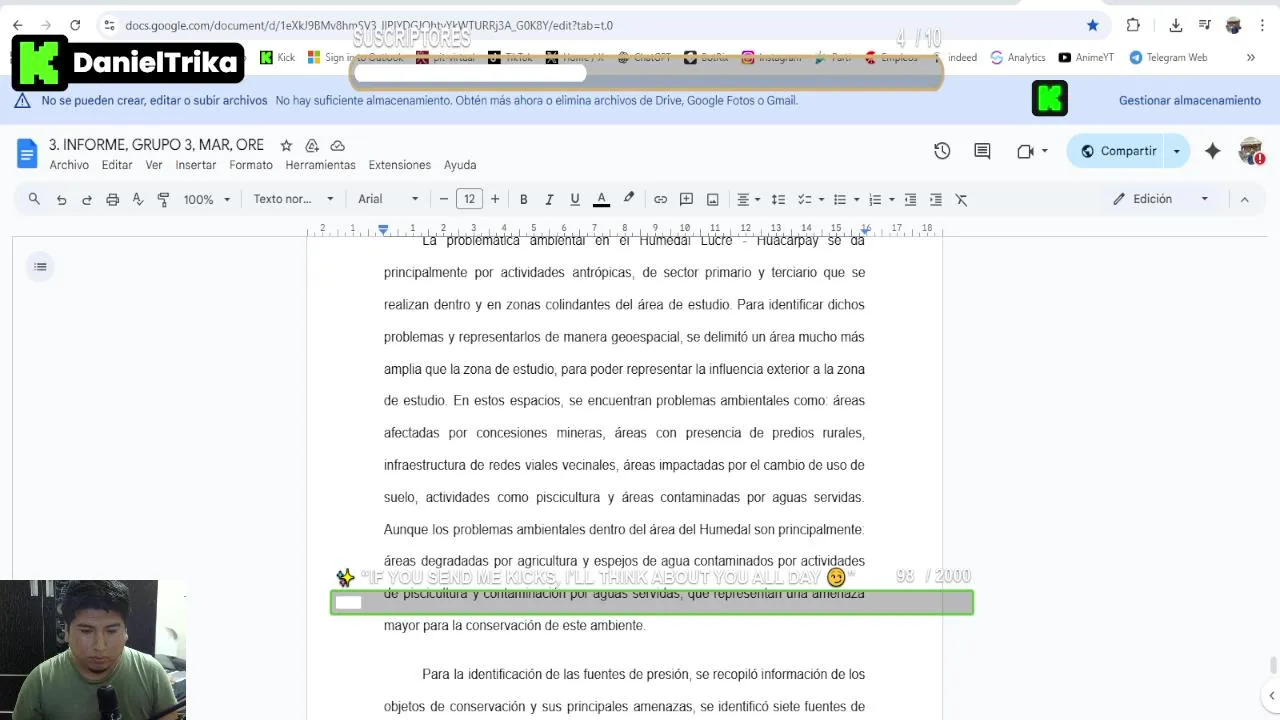Image resolution: width=1280 pixels, height=720 pixels.
Task: Star the document
Action: pos(286,145)
